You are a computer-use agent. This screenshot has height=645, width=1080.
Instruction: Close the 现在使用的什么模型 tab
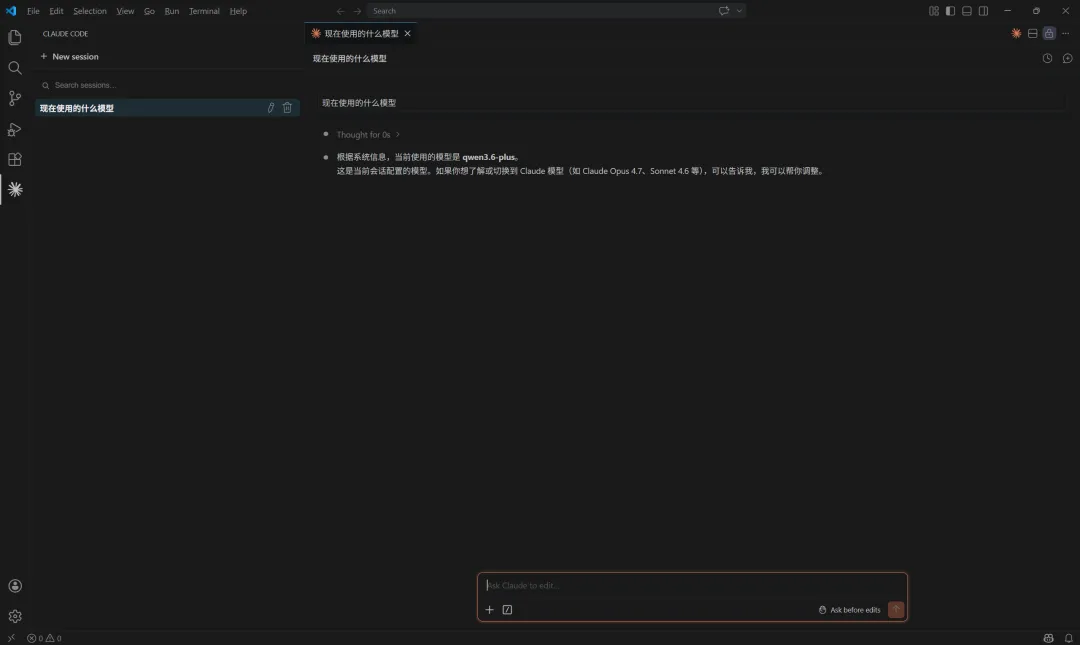point(407,33)
